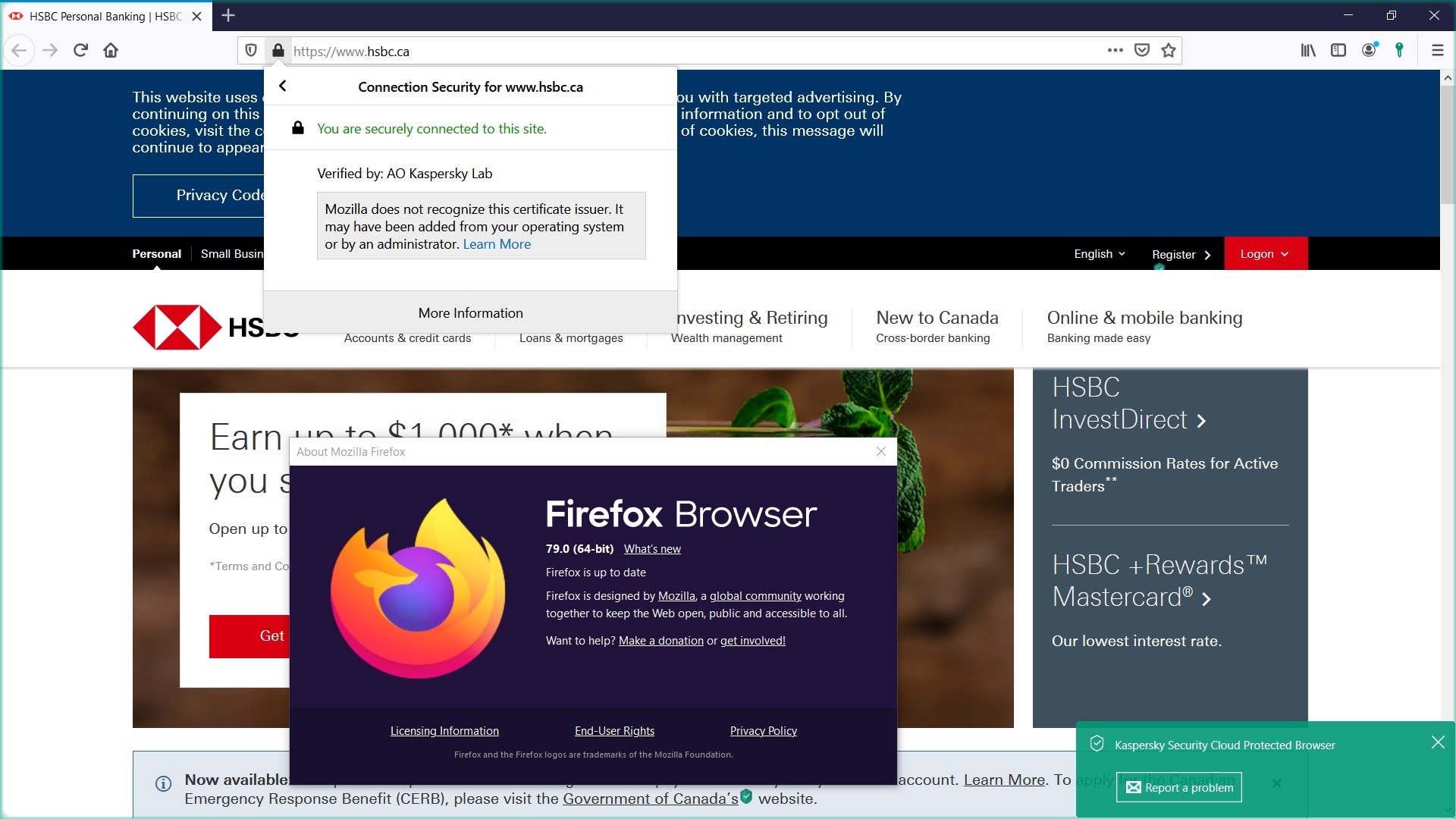Open page actions three-dot menu
Viewport: 1456px width, 819px height.
1115,51
